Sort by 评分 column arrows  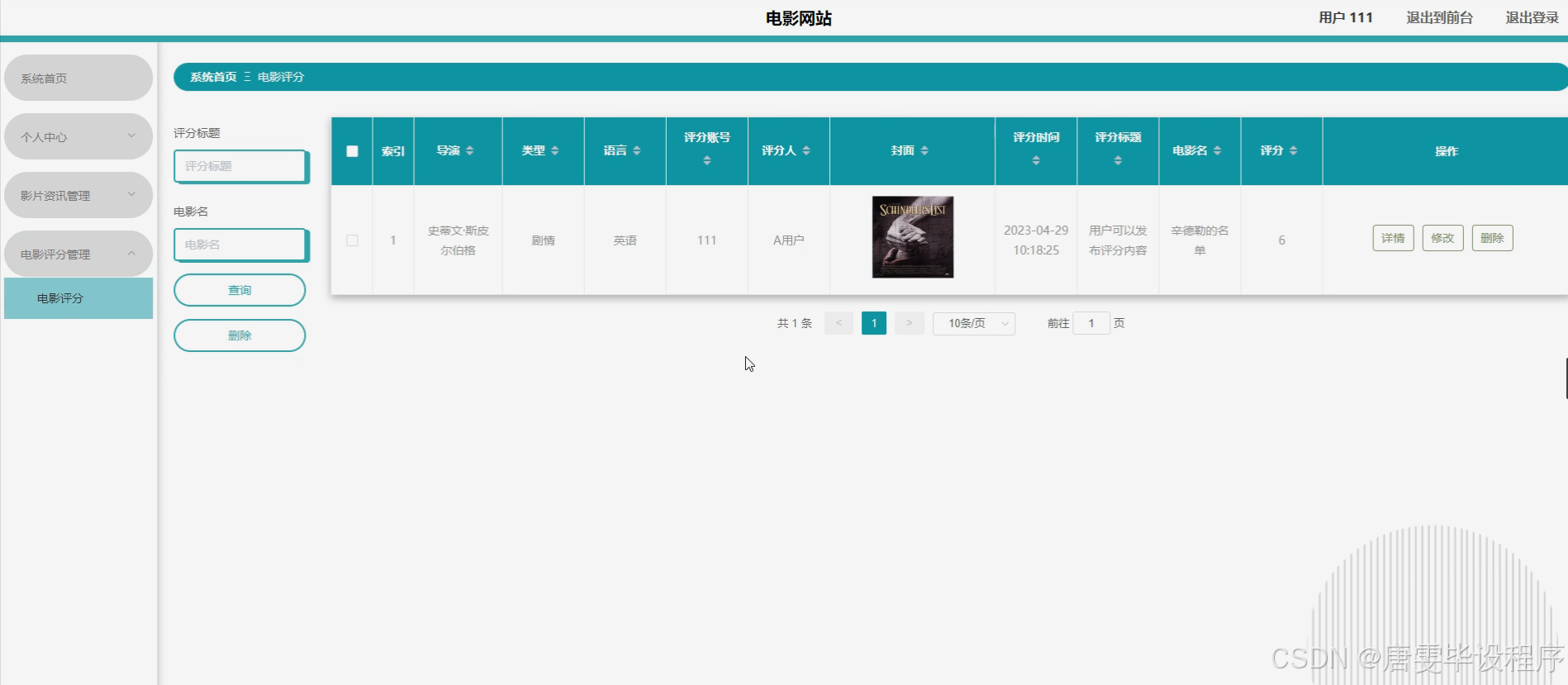tap(1294, 150)
